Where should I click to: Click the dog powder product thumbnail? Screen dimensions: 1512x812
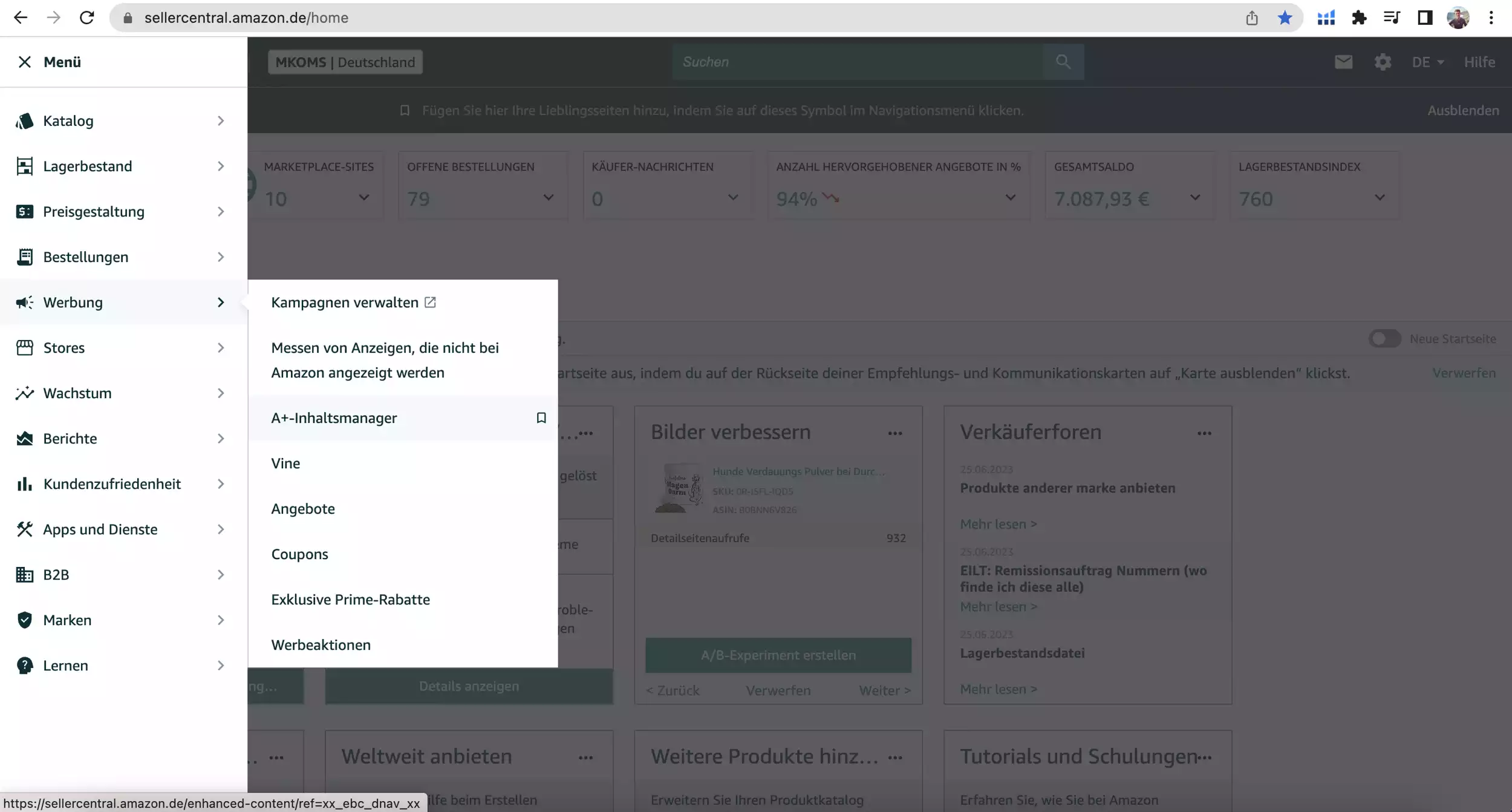(680, 488)
